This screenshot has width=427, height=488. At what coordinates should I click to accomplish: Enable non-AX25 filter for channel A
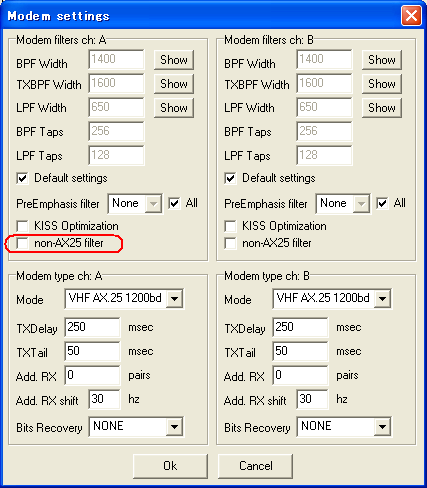pyautogui.click(x=22, y=243)
